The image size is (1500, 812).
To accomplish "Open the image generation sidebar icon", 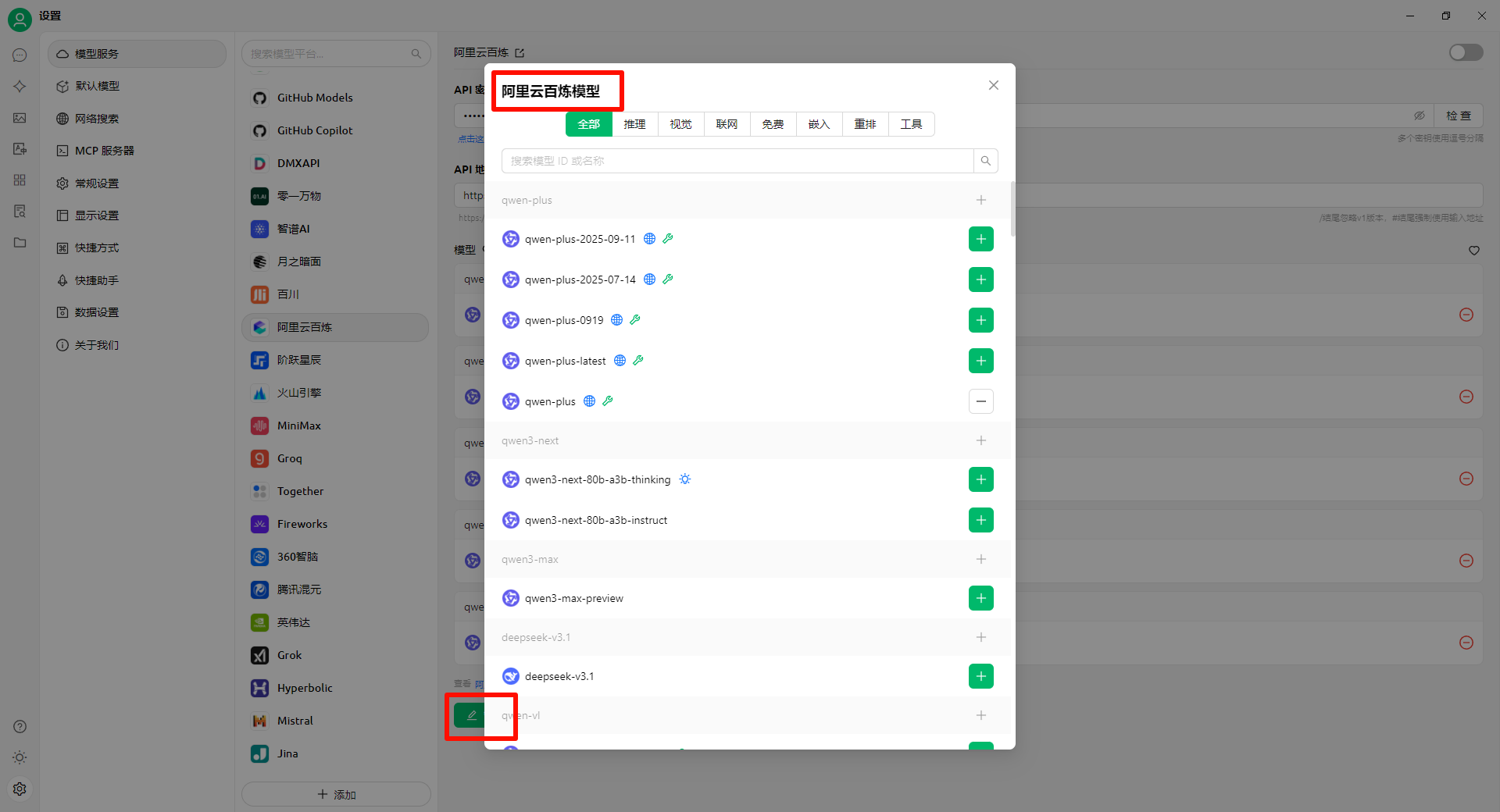I will pyautogui.click(x=20, y=117).
